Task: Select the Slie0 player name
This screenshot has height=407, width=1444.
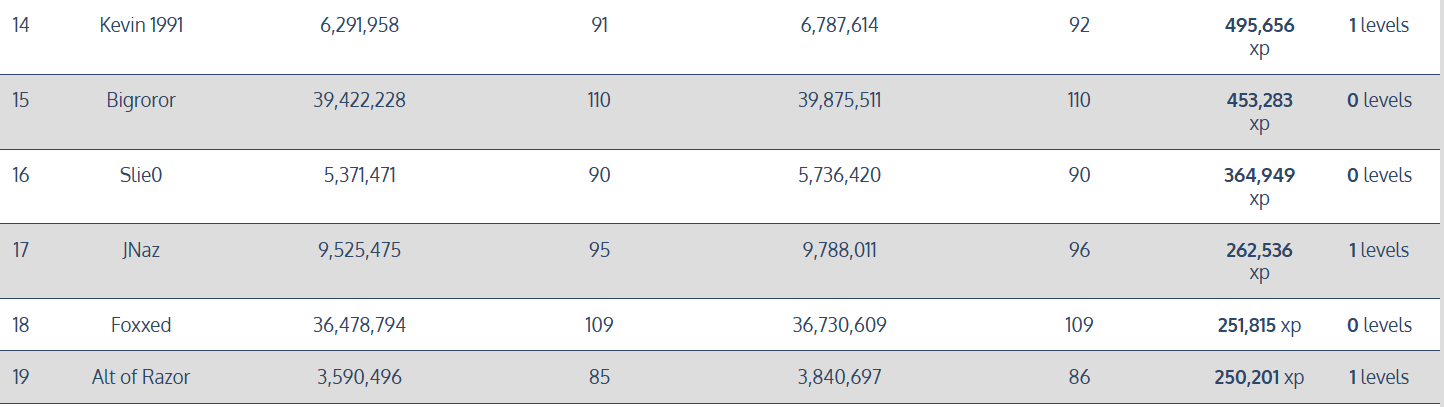Action: click(141, 175)
